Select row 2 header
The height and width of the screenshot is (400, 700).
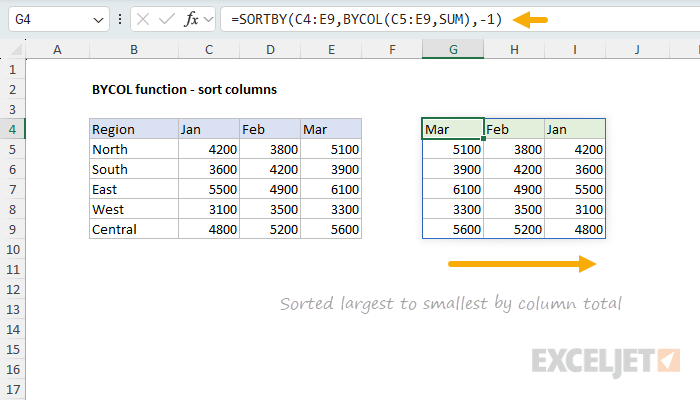point(12,89)
